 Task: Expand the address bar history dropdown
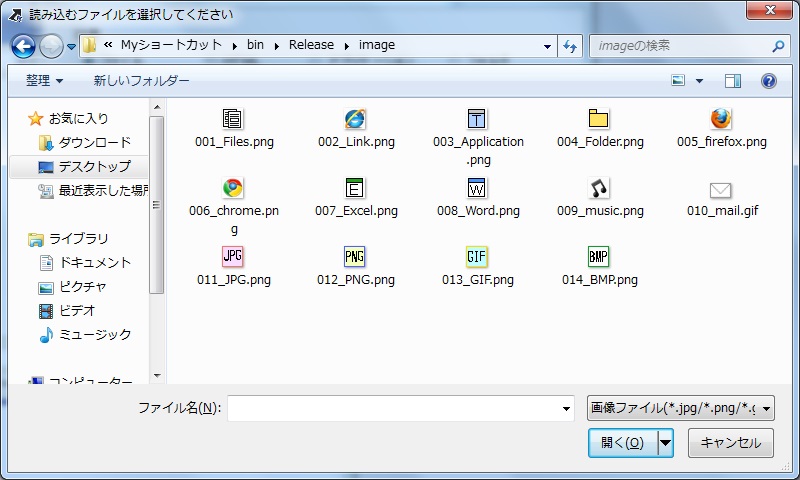click(x=547, y=46)
